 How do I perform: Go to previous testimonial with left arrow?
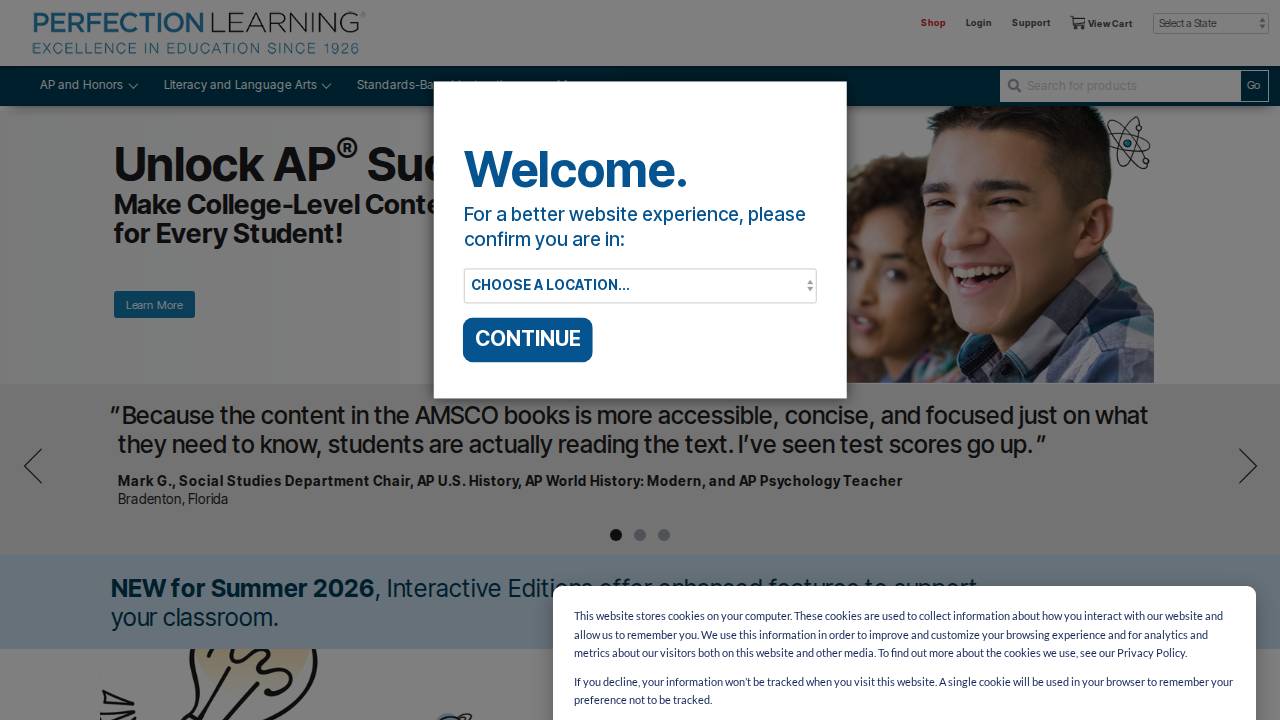(x=33, y=466)
